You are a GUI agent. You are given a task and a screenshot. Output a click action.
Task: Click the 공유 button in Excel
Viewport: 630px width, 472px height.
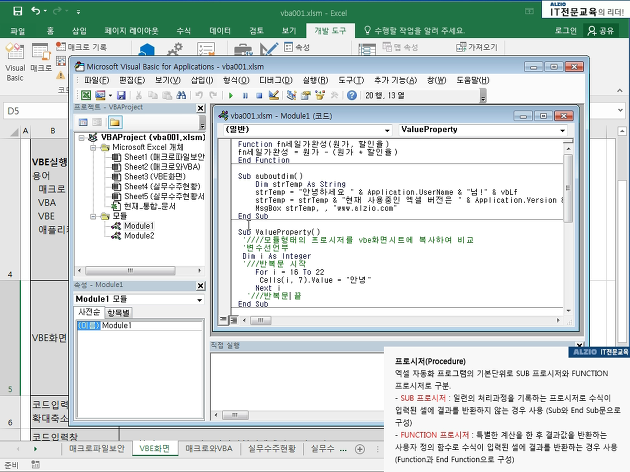coord(601,31)
